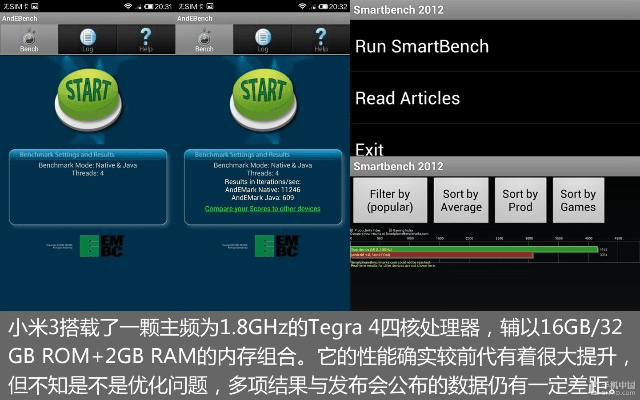This screenshot has width=640, height=400.
Task: Click the 'Smartbench 2012' title above the sort buttons
Action: (398, 166)
